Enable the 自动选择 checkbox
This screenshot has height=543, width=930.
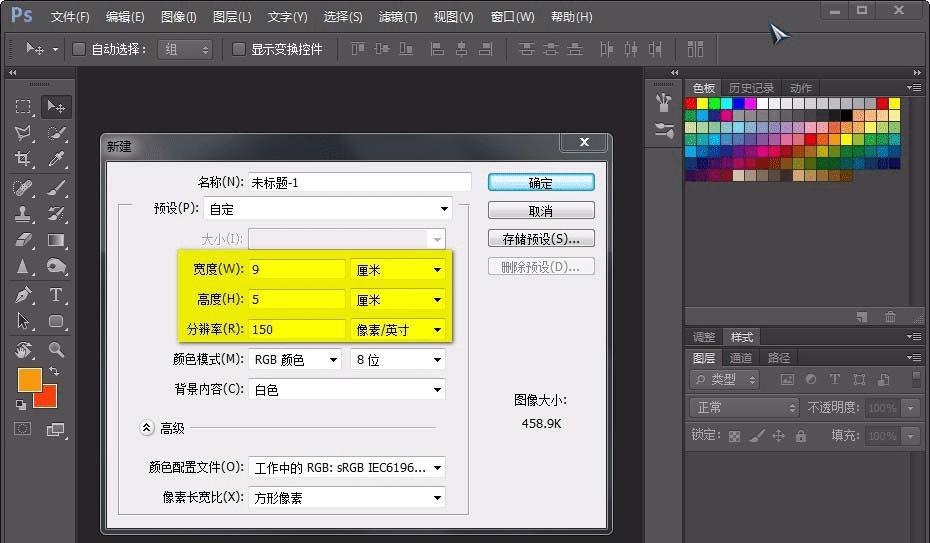pos(81,49)
